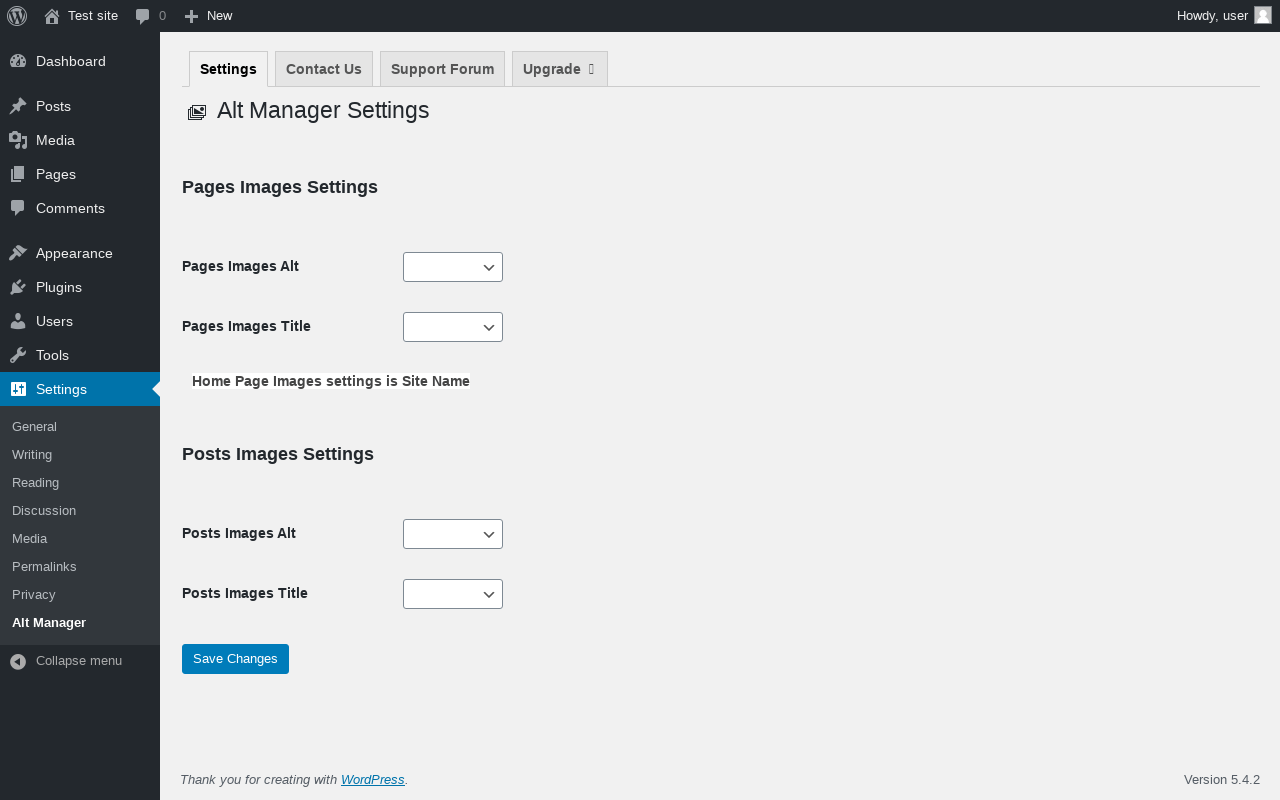The image size is (1280, 800).
Task: Click the Pages Images Settings heading
Action: point(280,187)
